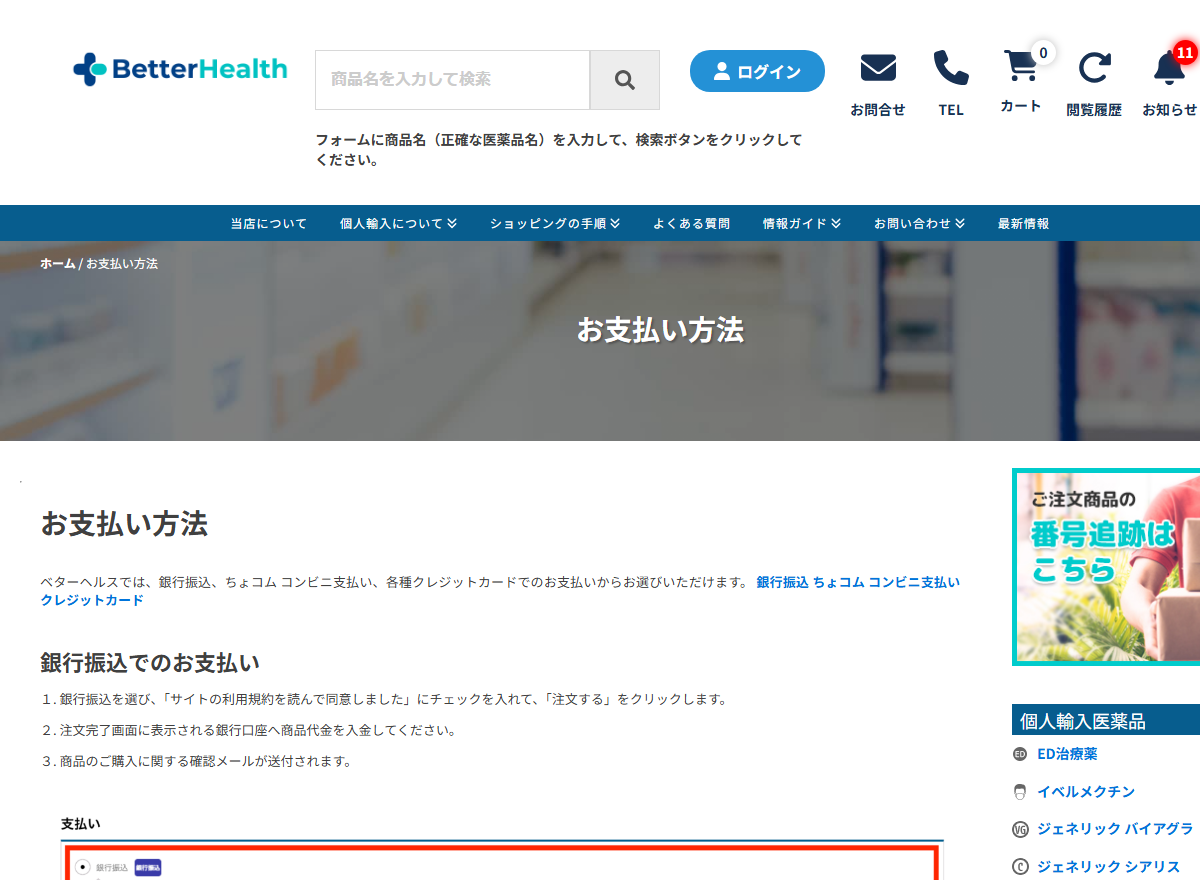Image resolution: width=1200 pixels, height=880 pixels.
Task: Open the お知らせ bell icon
Action: 1169,68
